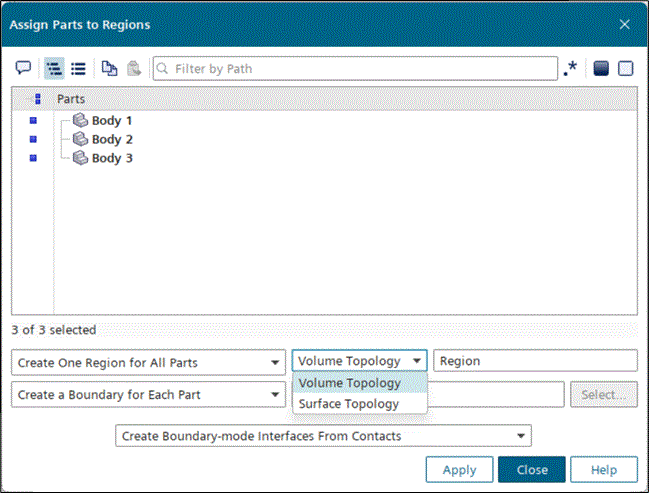The height and width of the screenshot is (493, 649).
Task: Toggle the selection marker for Body 1
Action: click(32, 121)
